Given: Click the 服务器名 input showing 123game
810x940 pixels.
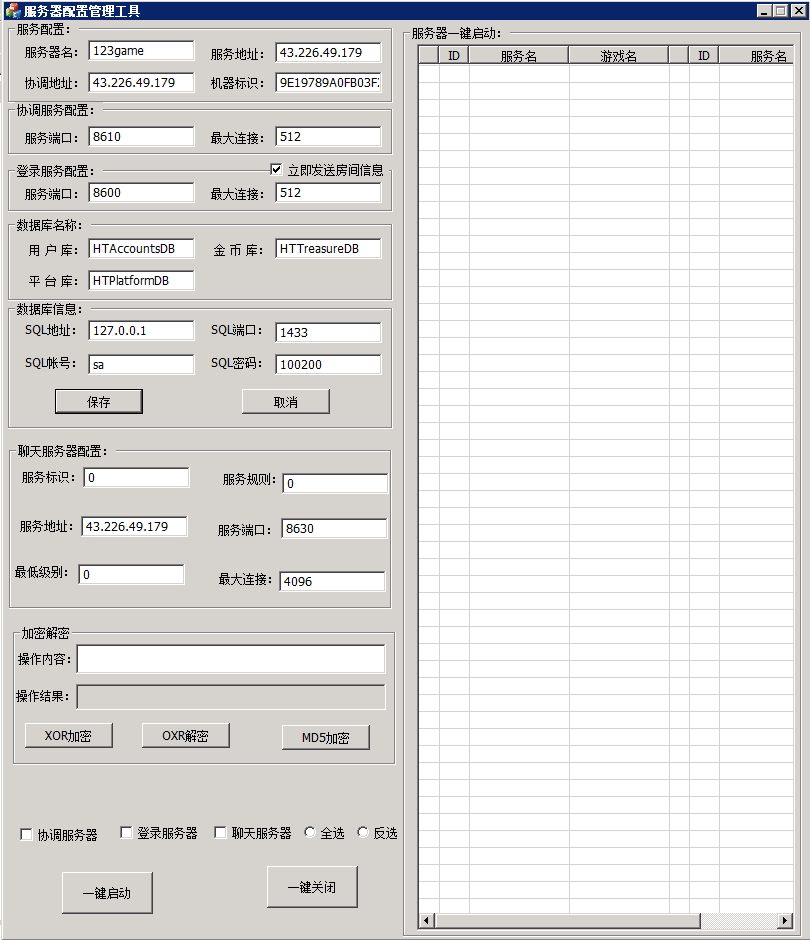Looking at the screenshot, I should [140, 50].
